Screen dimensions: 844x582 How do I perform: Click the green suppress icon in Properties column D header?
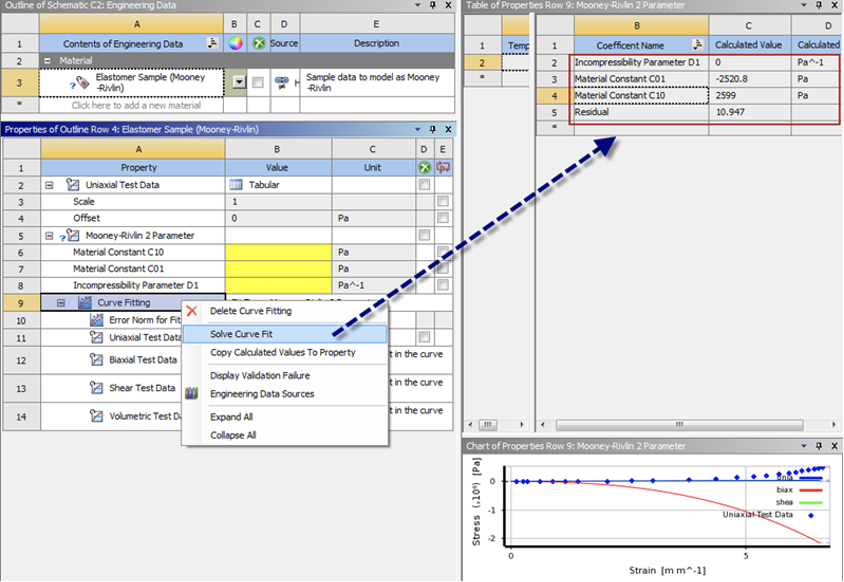click(424, 167)
